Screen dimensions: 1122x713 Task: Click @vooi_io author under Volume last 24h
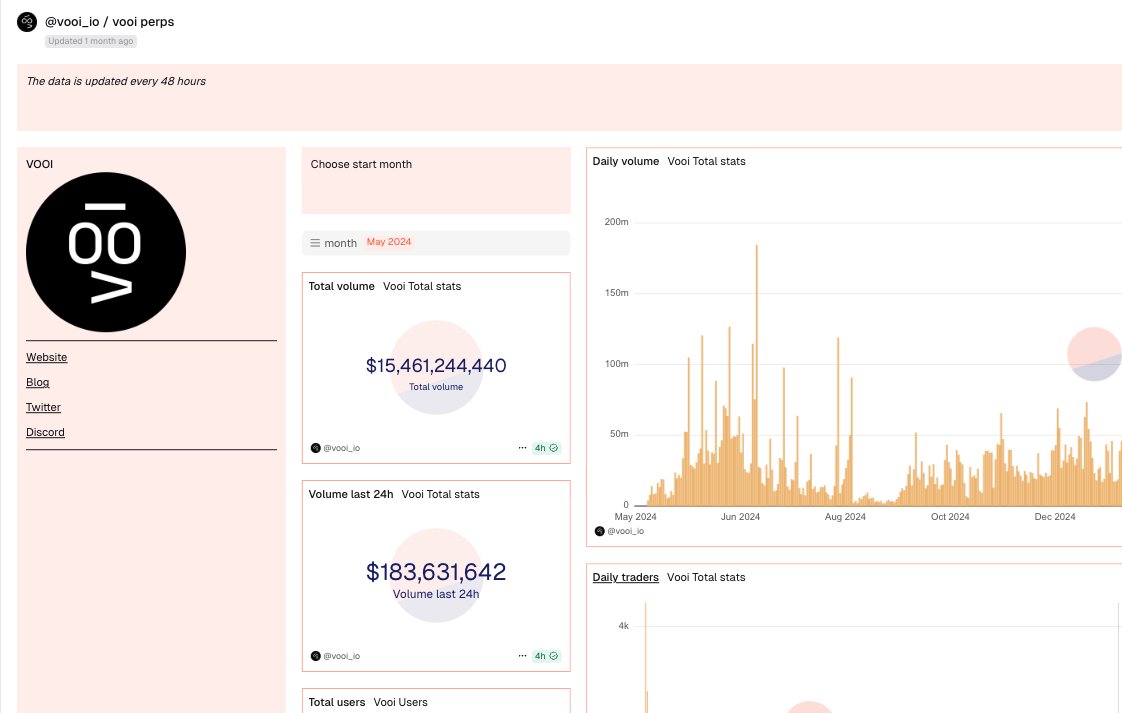pos(341,656)
